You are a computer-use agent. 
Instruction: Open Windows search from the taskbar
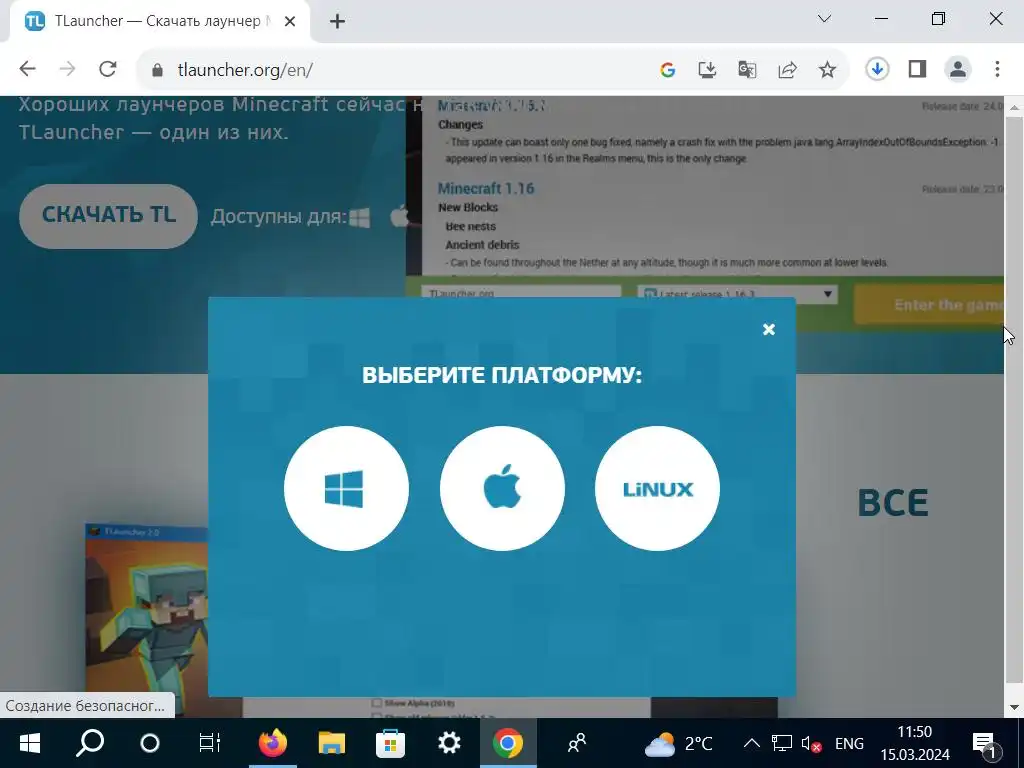pyautogui.click(x=90, y=743)
